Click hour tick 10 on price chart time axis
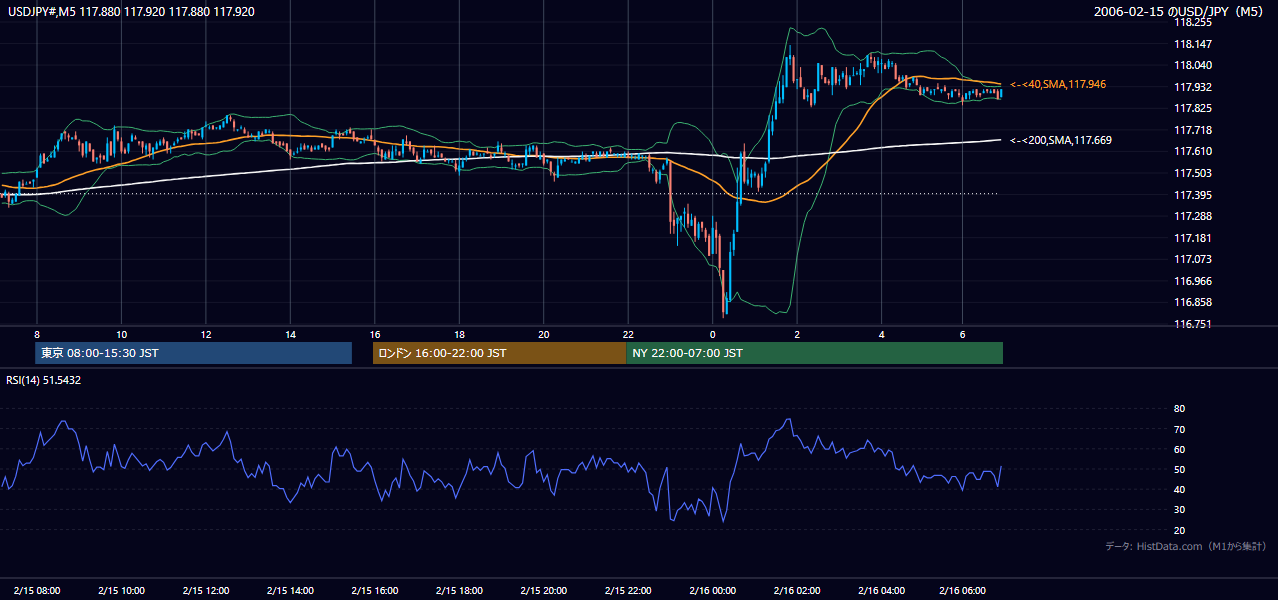Viewport: 1278px width, 600px height. (121, 334)
